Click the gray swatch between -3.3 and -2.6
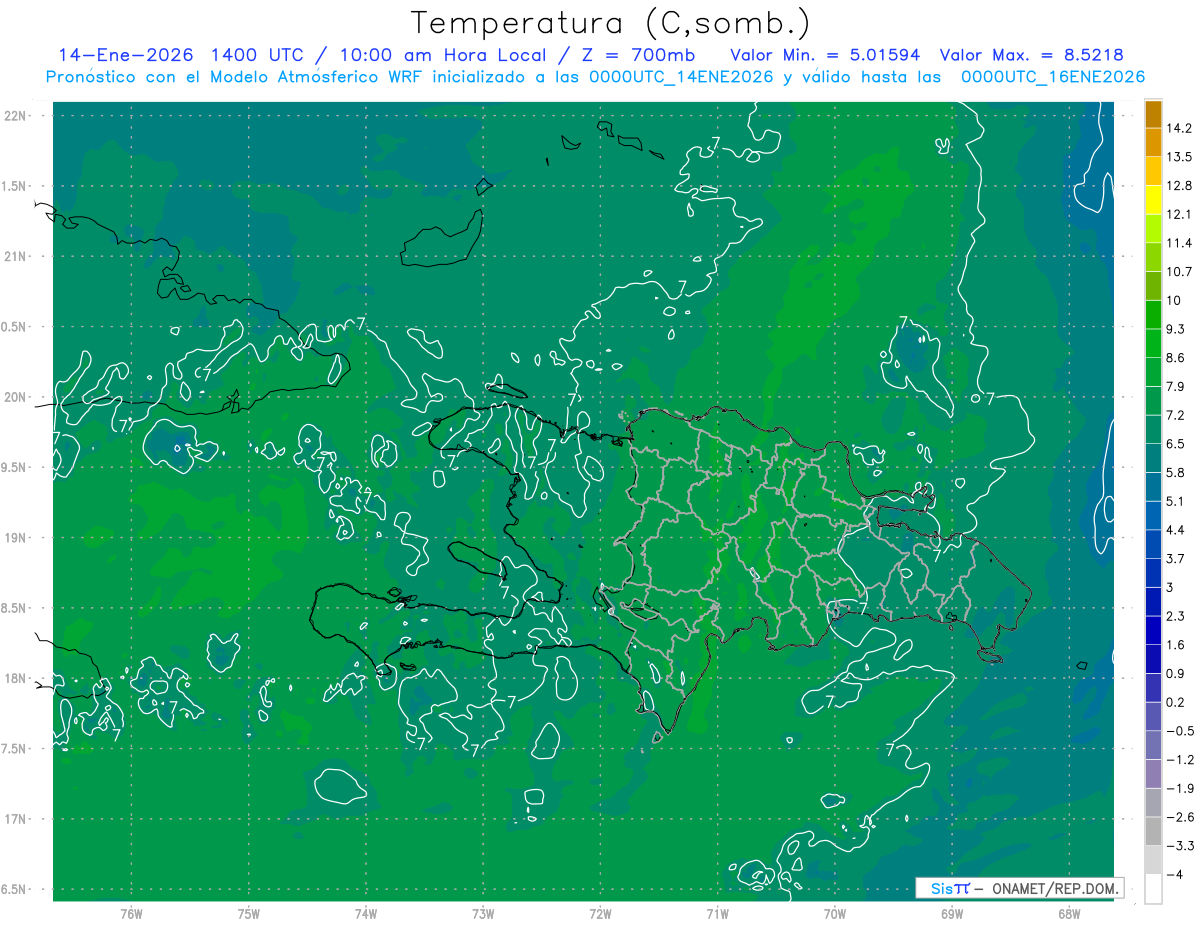 1153,831
